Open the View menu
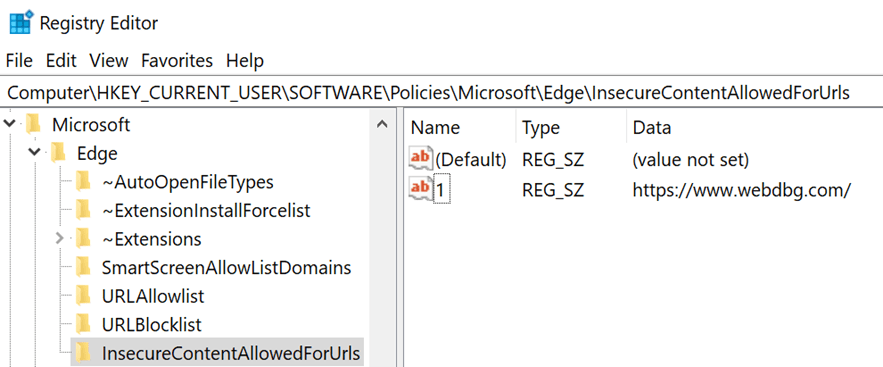This screenshot has width=883, height=367. click(109, 60)
